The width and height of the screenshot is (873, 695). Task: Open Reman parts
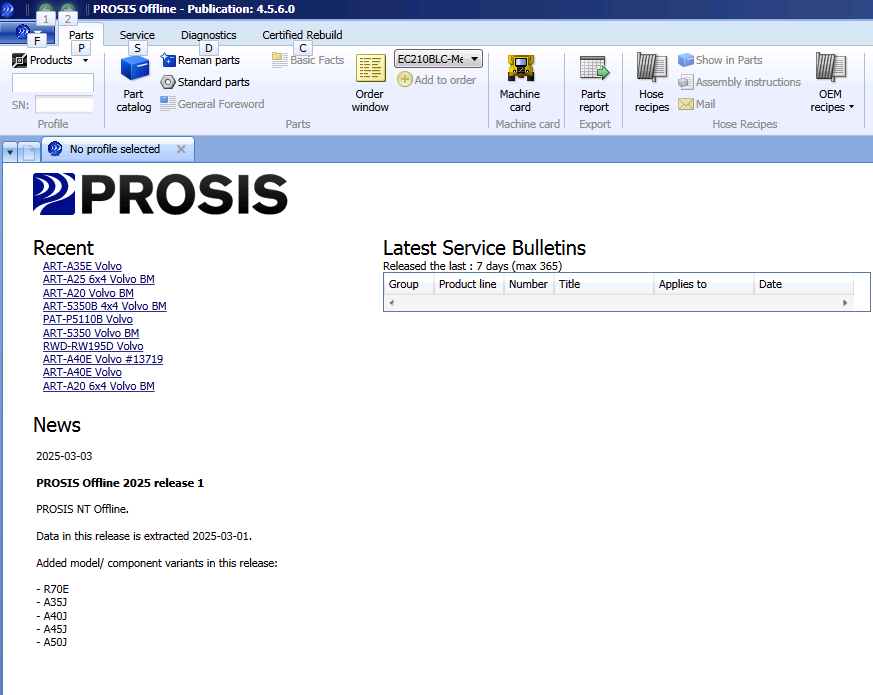tap(200, 60)
